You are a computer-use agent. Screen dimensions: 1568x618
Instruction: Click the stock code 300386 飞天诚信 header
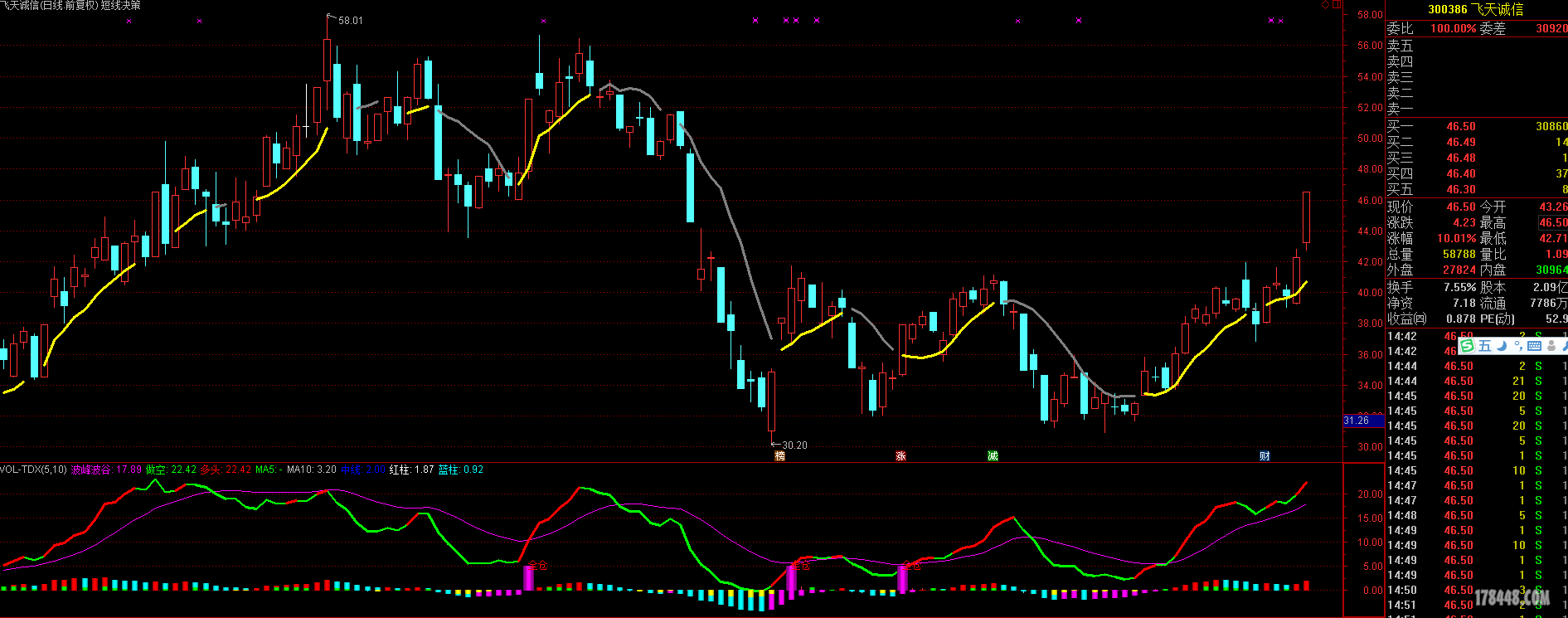[1475, 9]
